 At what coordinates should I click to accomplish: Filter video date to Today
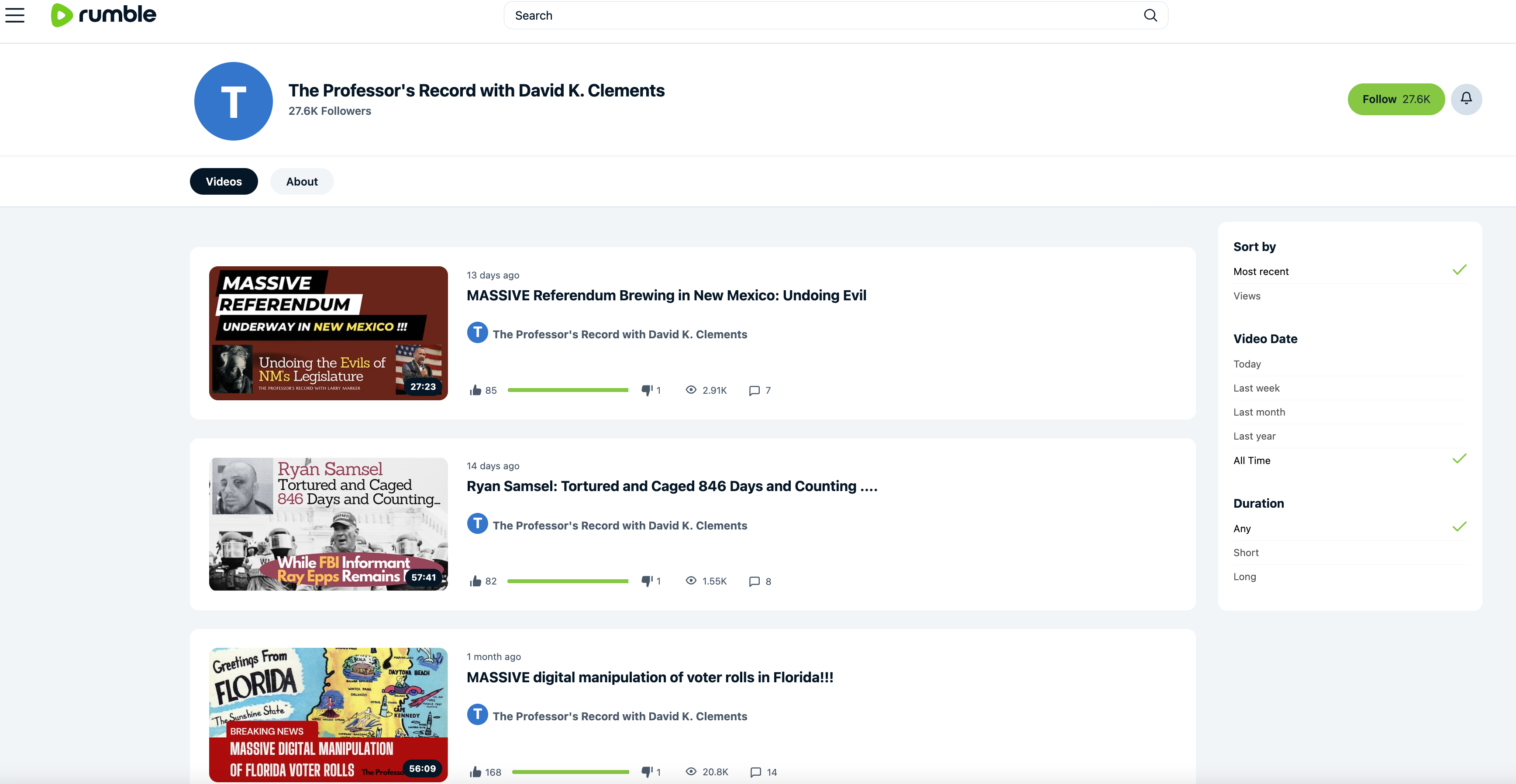click(x=1247, y=364)
